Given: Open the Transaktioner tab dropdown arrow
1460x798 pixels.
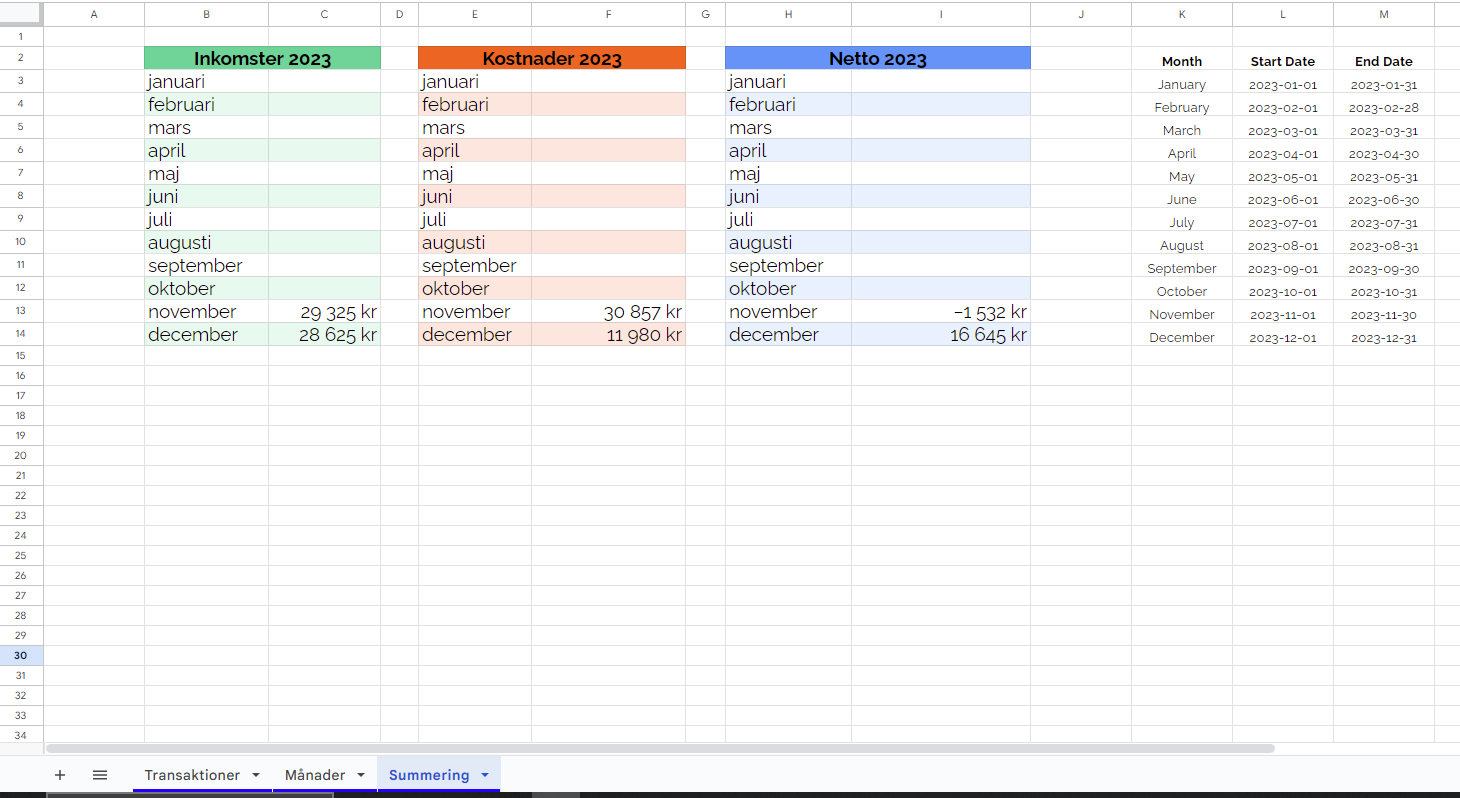Looking at the screenshot, I should click(256, 775).
